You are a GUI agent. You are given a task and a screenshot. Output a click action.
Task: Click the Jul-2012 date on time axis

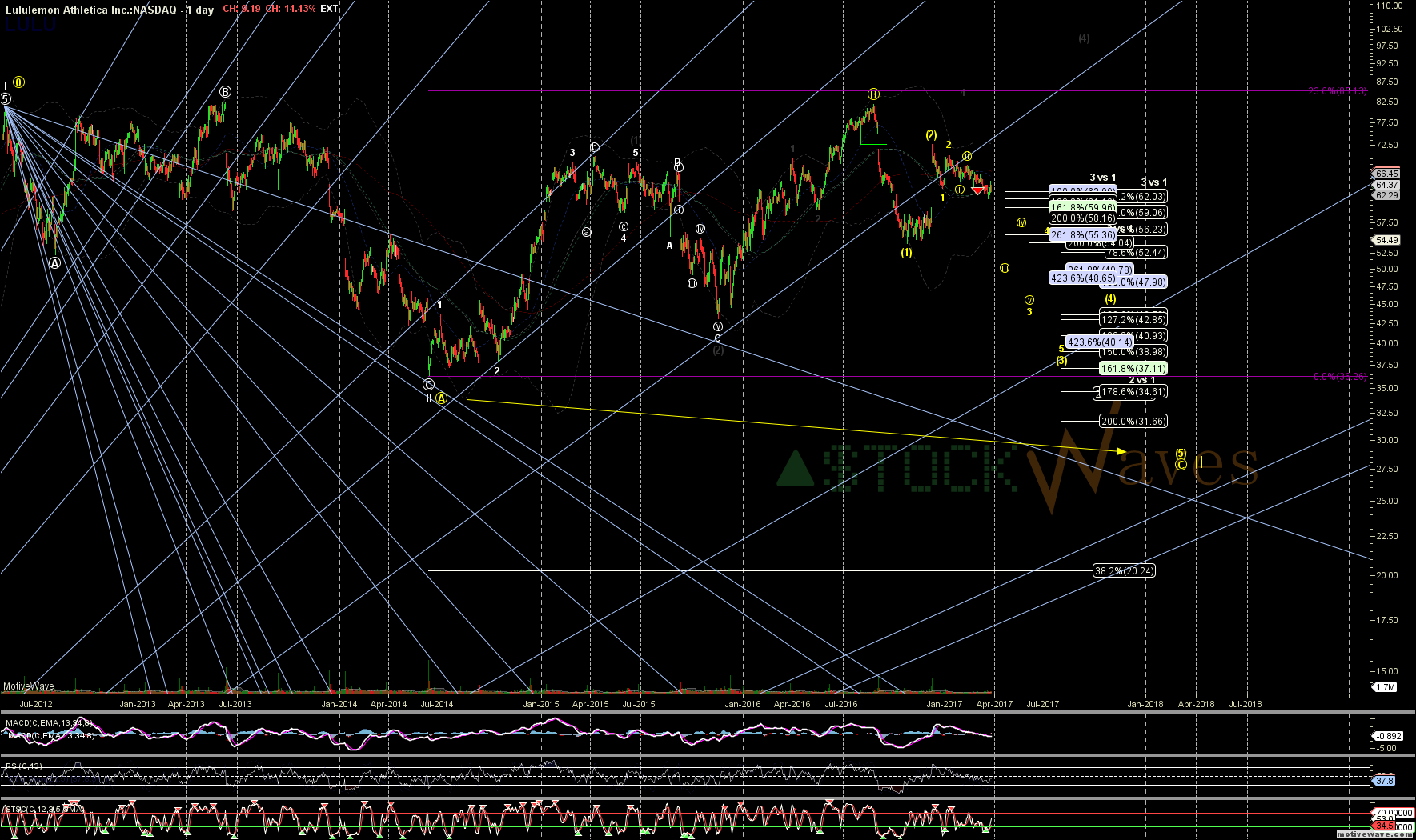click(36, 705)
